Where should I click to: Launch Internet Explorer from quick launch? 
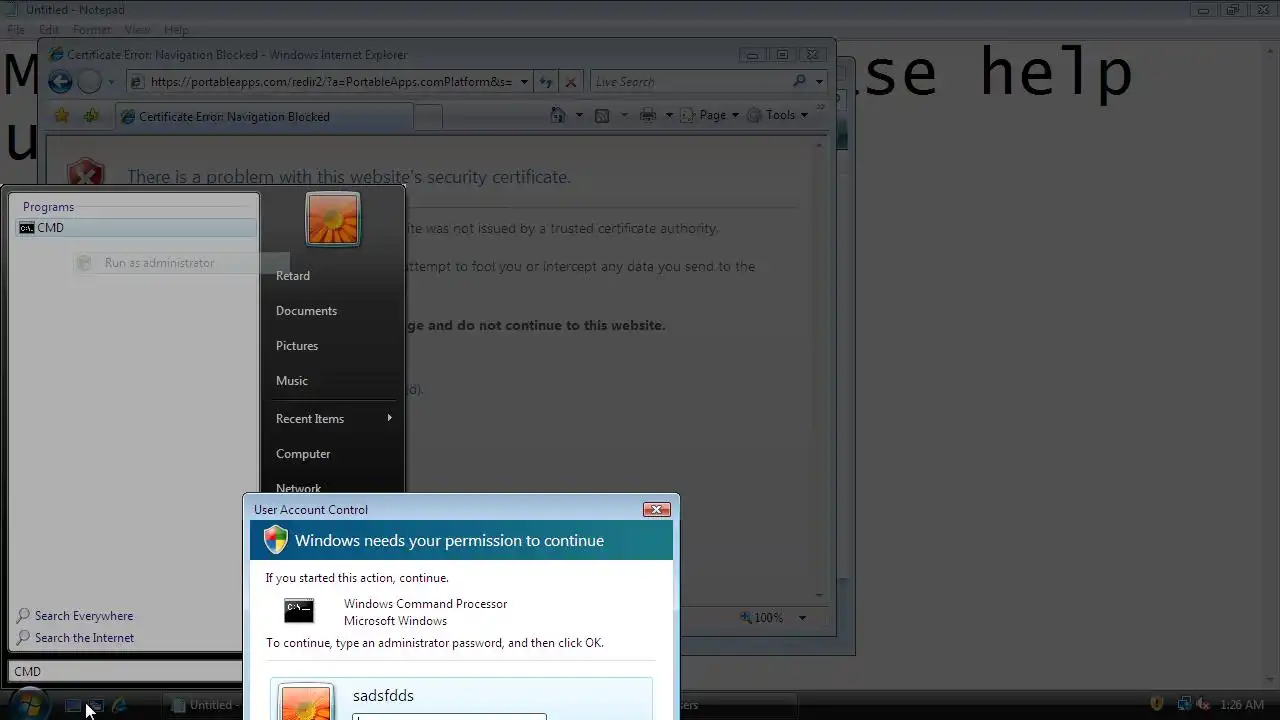(x=120, y=705)
